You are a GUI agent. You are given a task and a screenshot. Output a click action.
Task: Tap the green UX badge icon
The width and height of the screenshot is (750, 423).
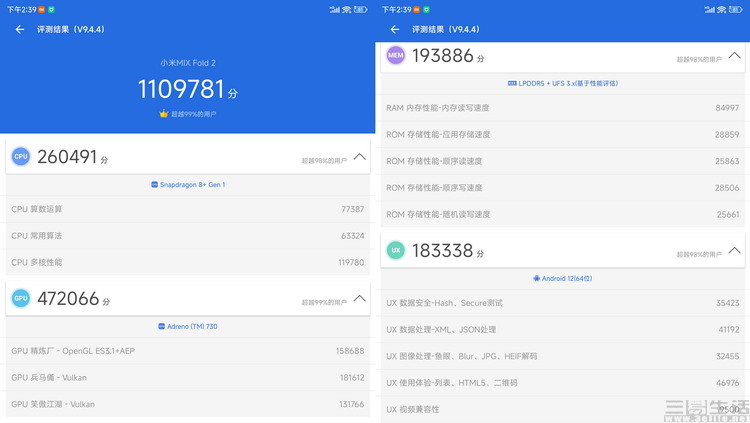click(x=396, y=250)
